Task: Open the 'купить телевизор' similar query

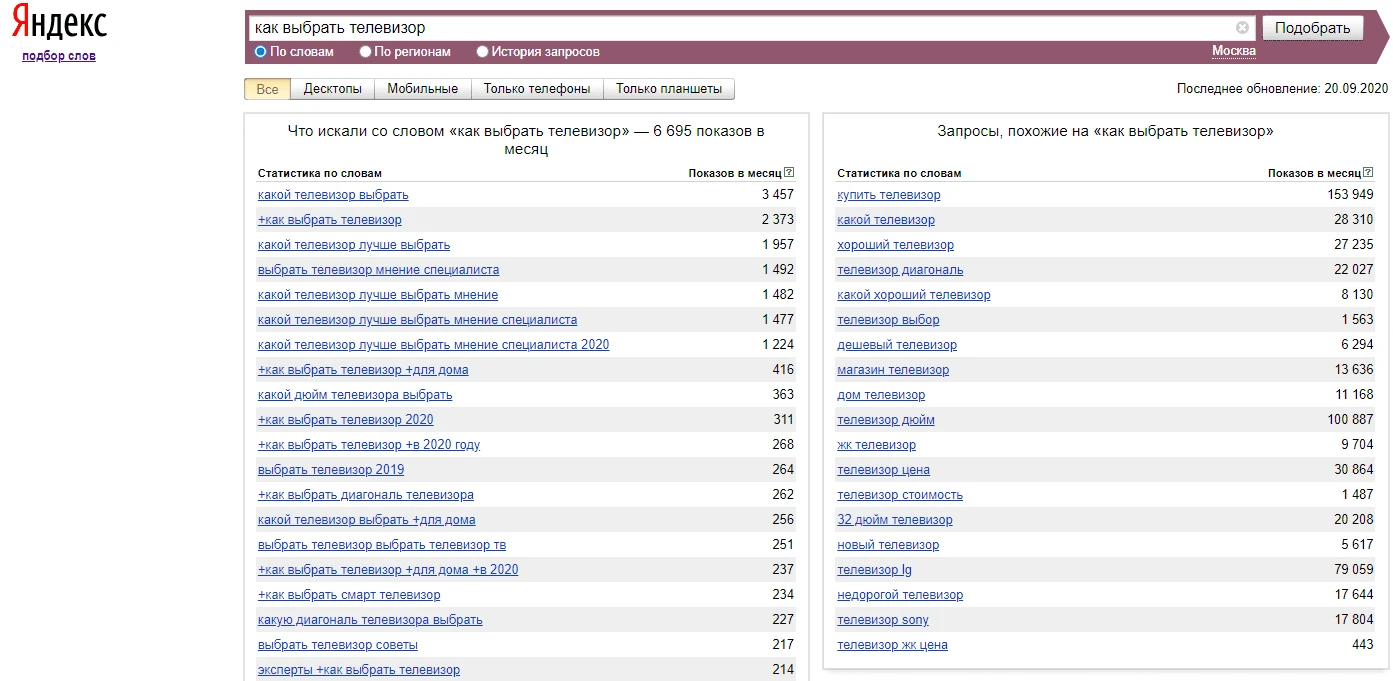Action: [x=888, y=195]
